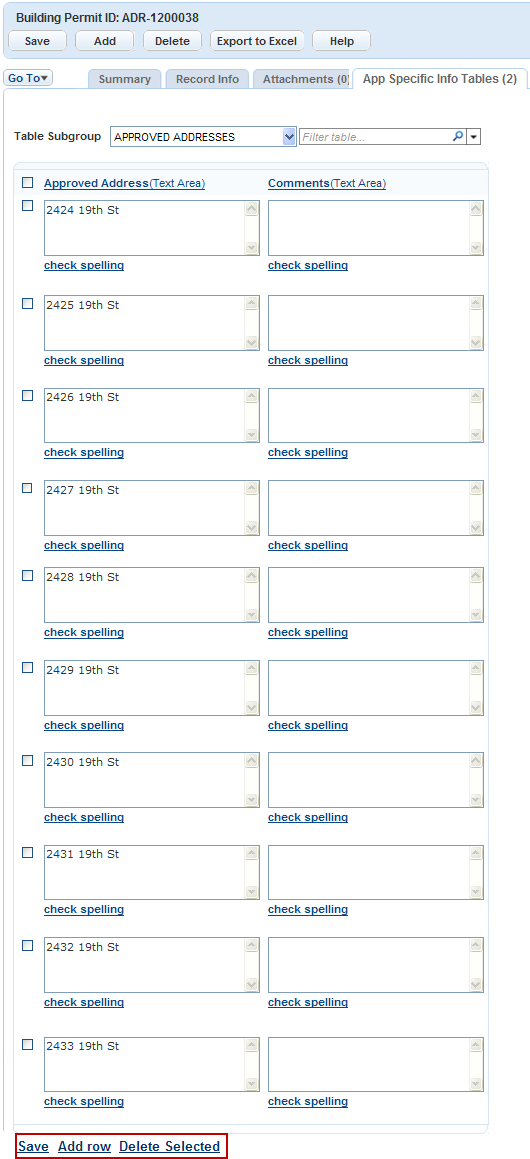Open the Table Subgroup dropdown
The width and height of the screenshot is (530, 1159).
tap(203, 137)
